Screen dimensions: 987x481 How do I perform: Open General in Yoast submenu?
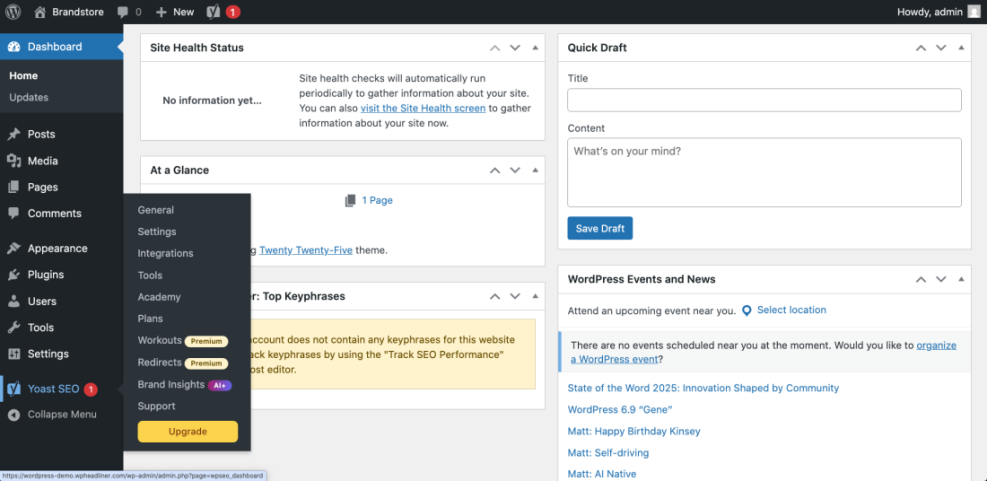(x=155, y=210)
